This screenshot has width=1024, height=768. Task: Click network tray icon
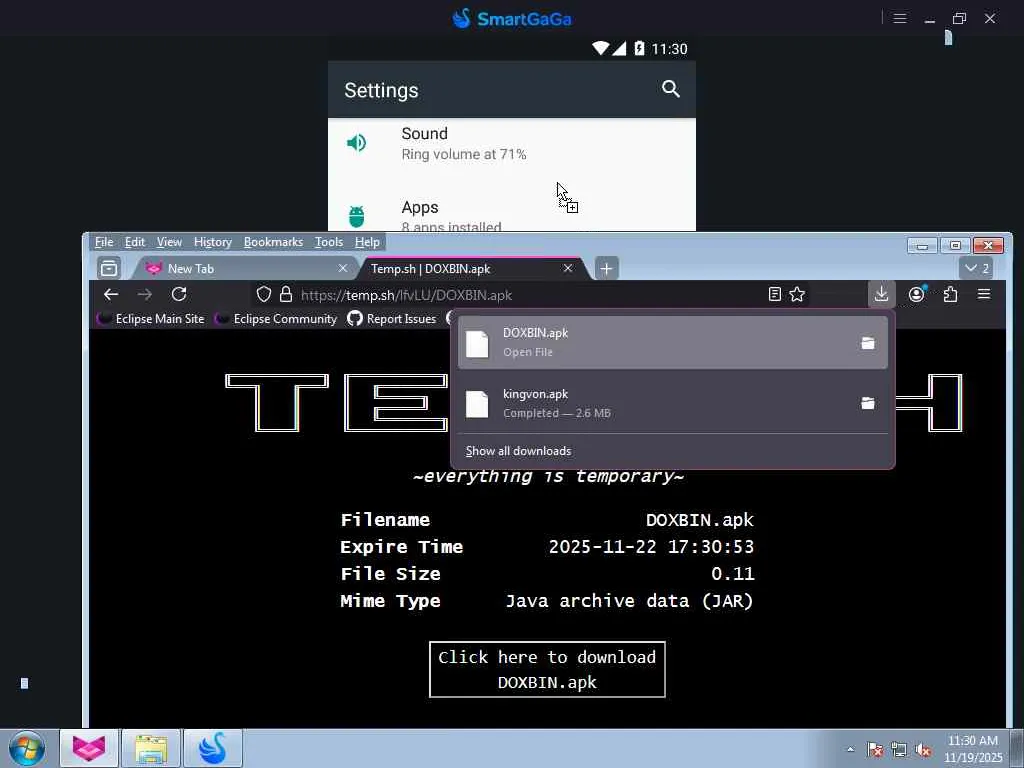pyautogui.click(x=899, y=750)
